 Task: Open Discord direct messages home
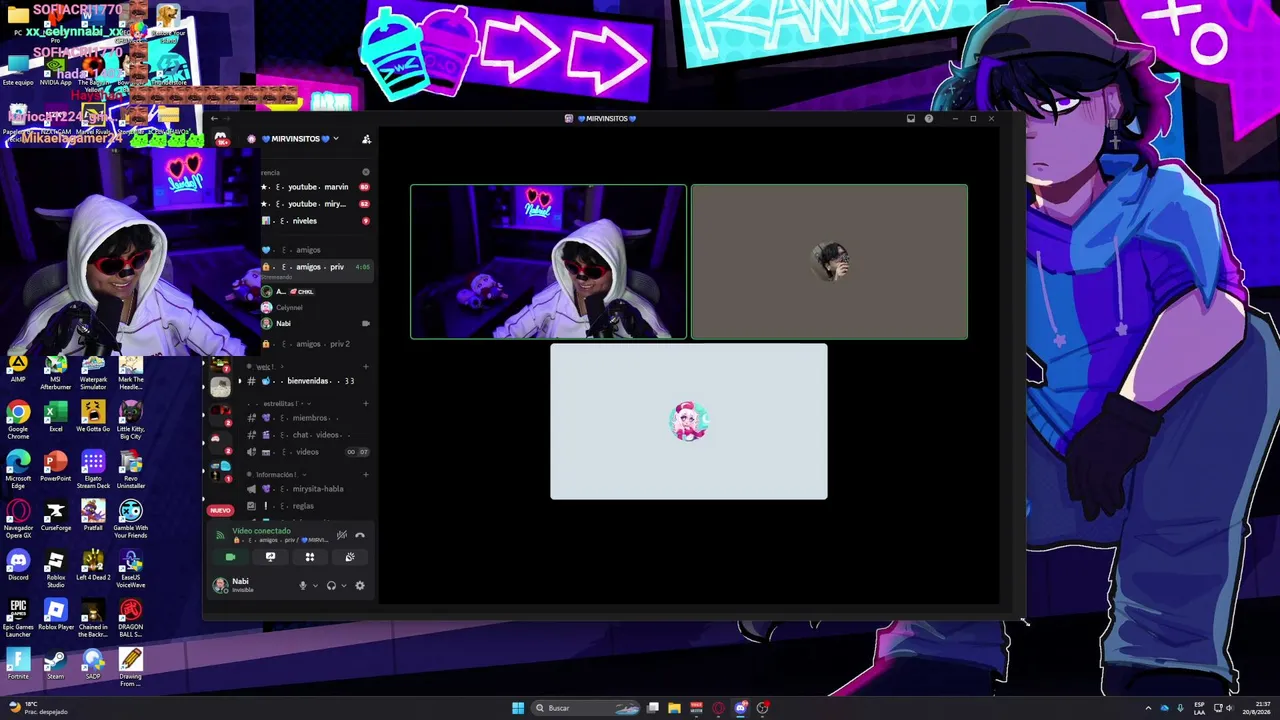(221, 139)
